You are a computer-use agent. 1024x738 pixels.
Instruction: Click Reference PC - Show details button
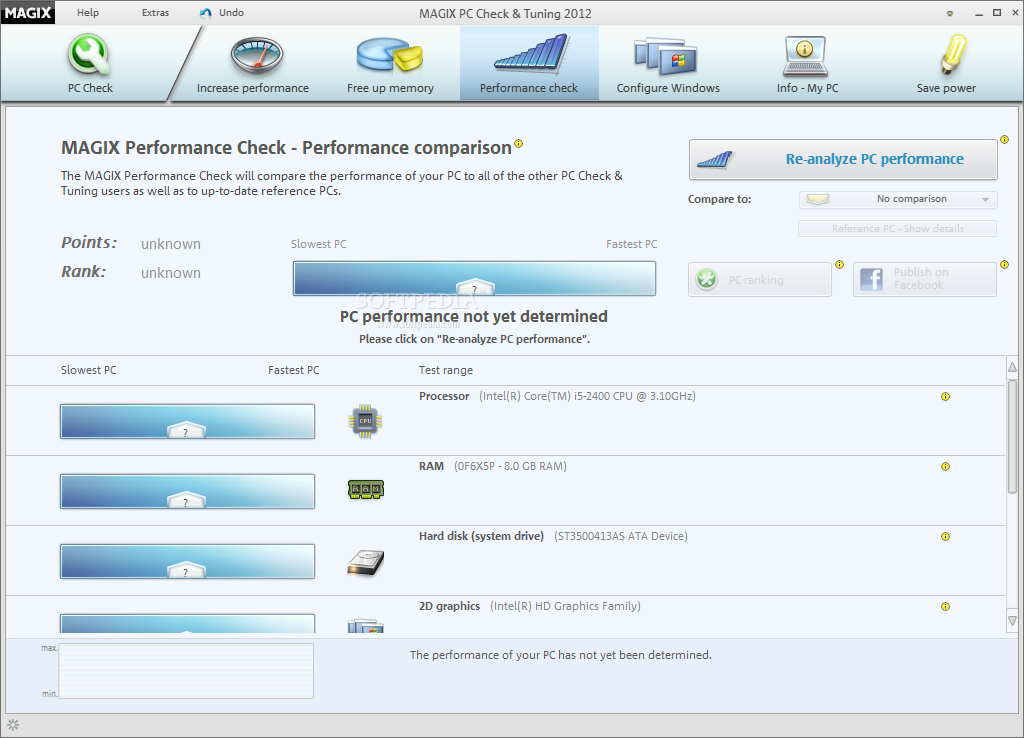tap(897, 229)
